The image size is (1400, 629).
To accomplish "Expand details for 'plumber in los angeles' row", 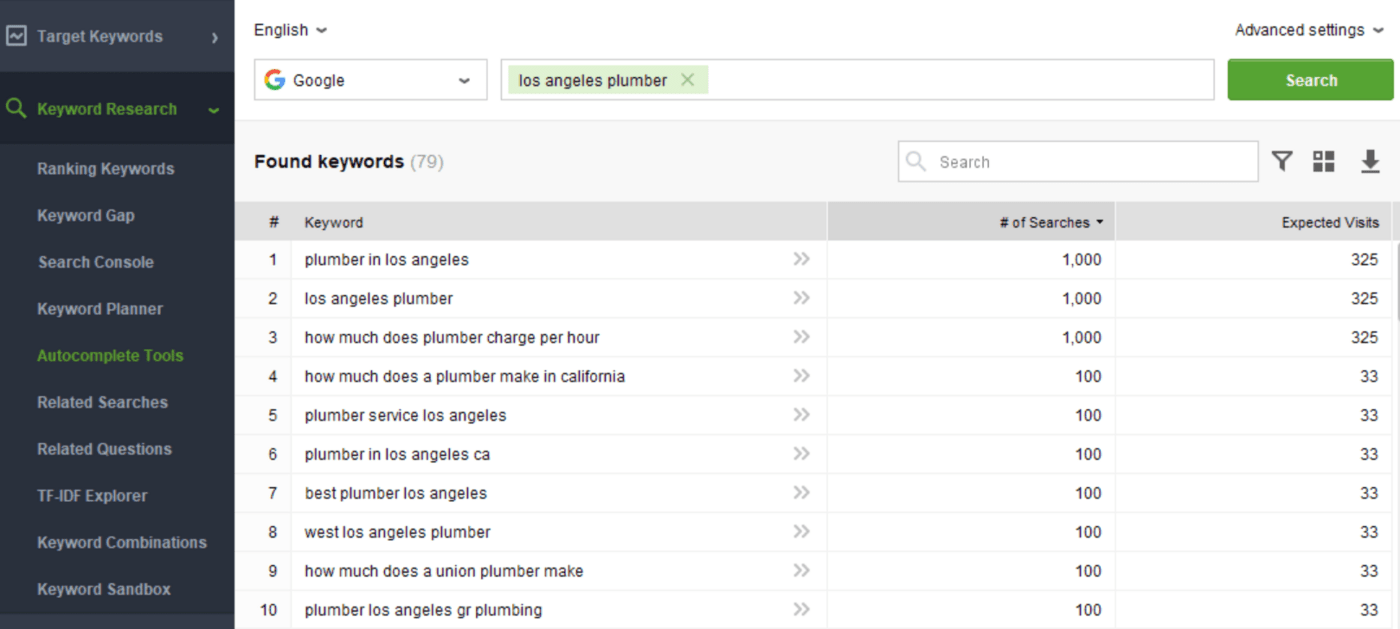I will click(800, 258).
